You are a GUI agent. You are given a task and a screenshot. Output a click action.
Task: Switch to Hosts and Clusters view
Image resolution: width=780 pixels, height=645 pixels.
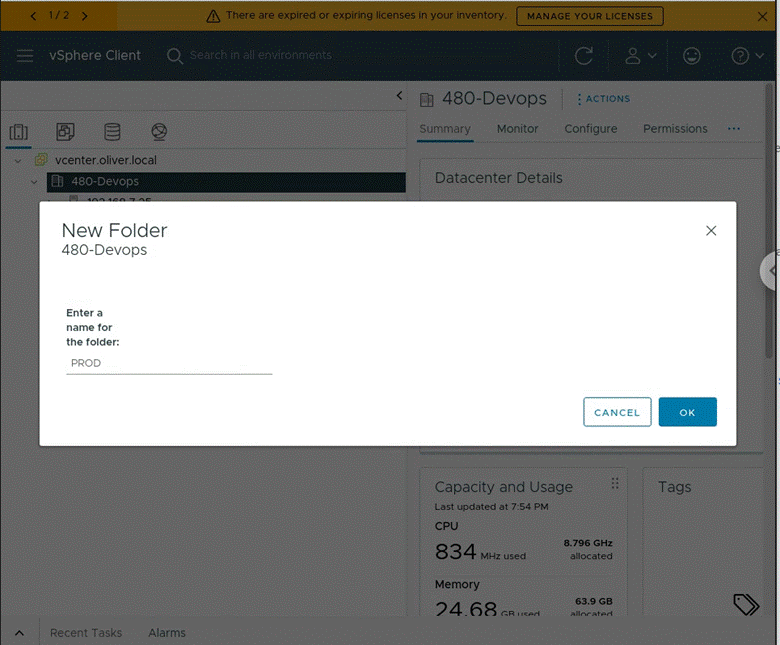click(x=18, y=132)
